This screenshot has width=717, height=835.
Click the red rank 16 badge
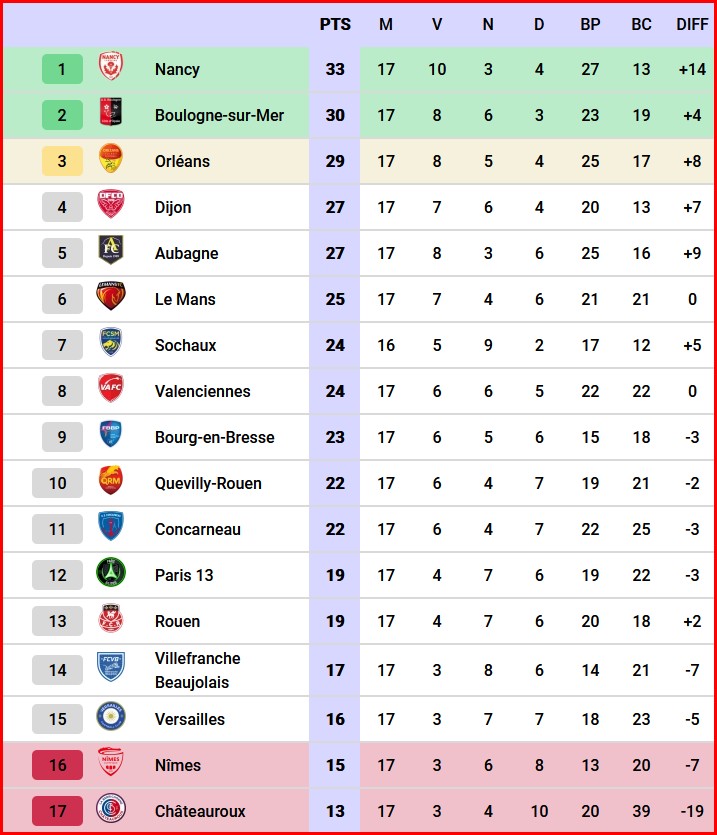pyautogui.click(x=58, y=765)
